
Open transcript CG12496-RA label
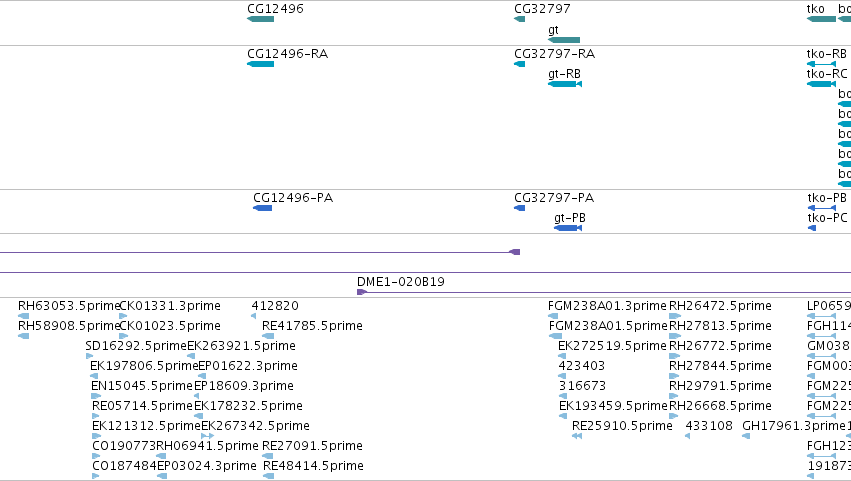287,54
